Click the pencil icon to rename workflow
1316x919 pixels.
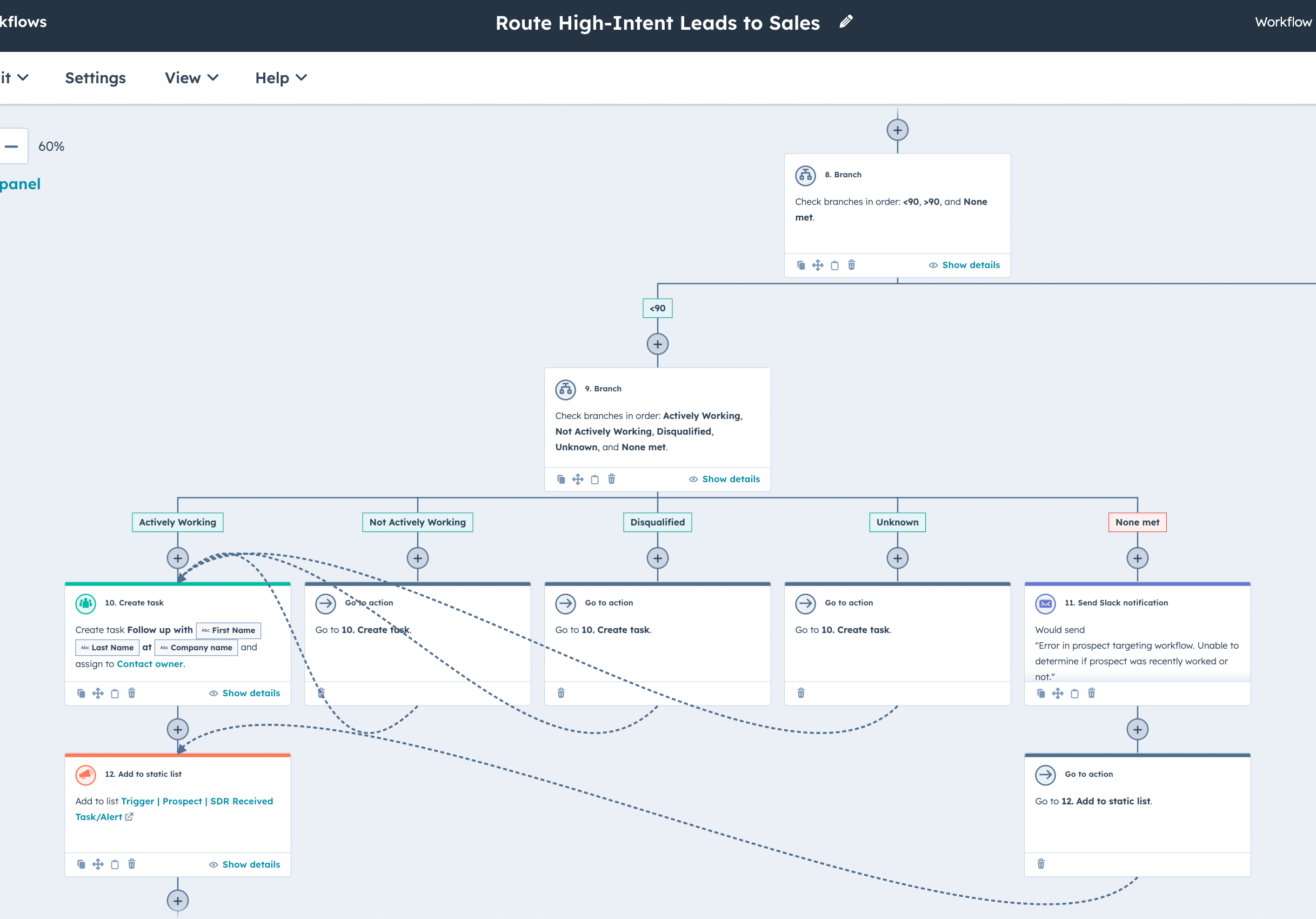tap(845, 22)
